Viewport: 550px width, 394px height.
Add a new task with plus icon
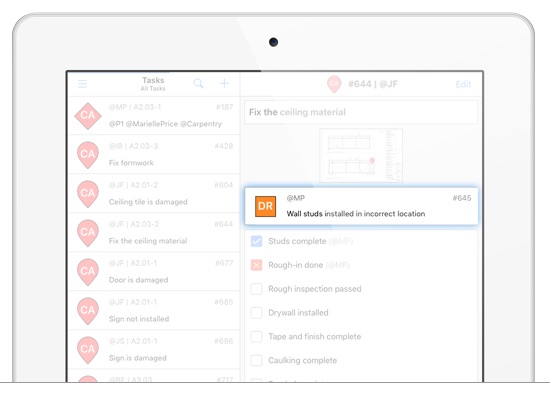click(x=224, y=83)
